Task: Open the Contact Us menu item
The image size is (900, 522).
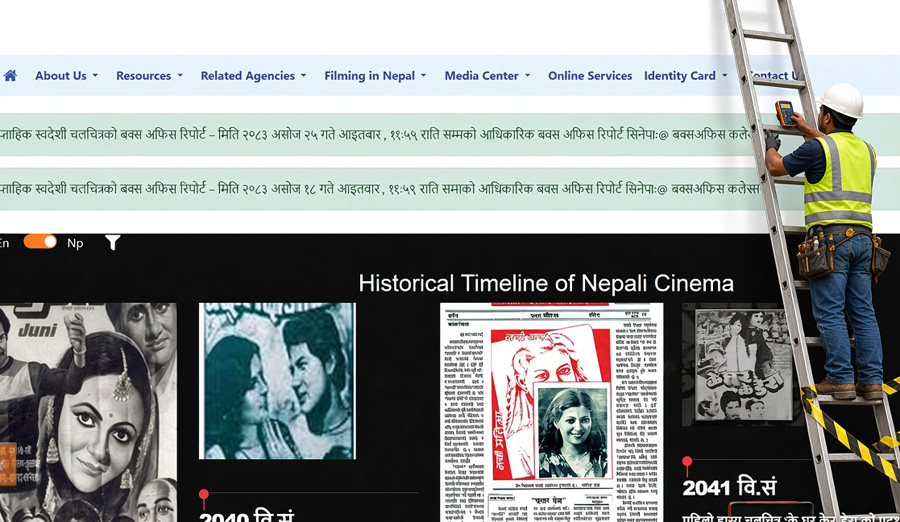Action: (x=774, y=76)
